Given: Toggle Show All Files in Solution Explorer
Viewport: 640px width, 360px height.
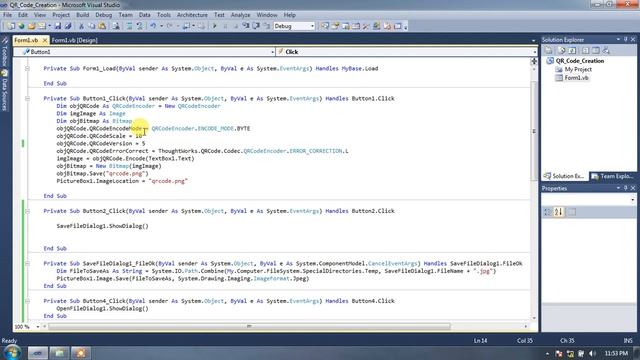Looking at the screenshot, I should click(562, 50).
